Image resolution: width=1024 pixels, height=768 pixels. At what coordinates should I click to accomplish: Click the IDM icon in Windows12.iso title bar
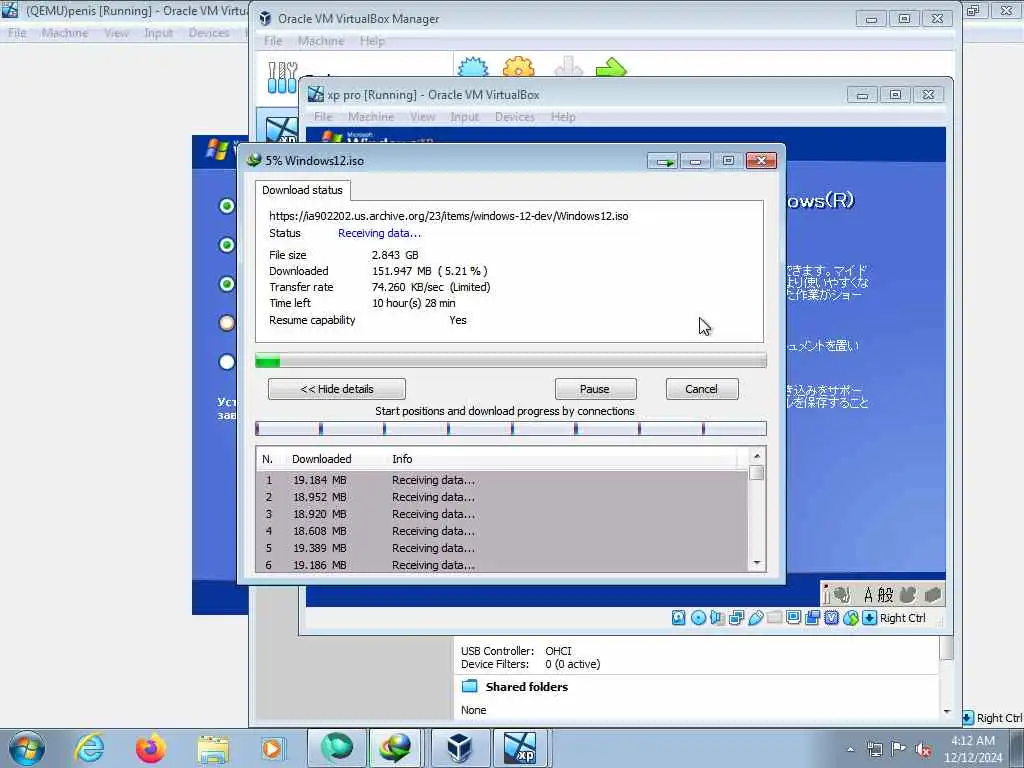[253, 160]
